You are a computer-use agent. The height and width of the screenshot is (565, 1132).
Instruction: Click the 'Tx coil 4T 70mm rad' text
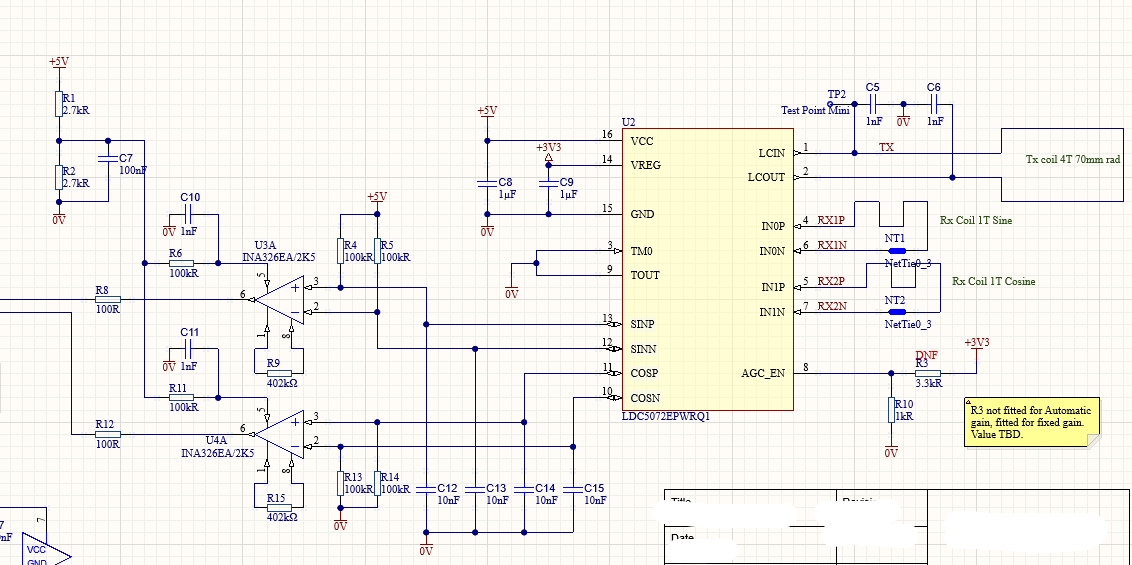1074,159
